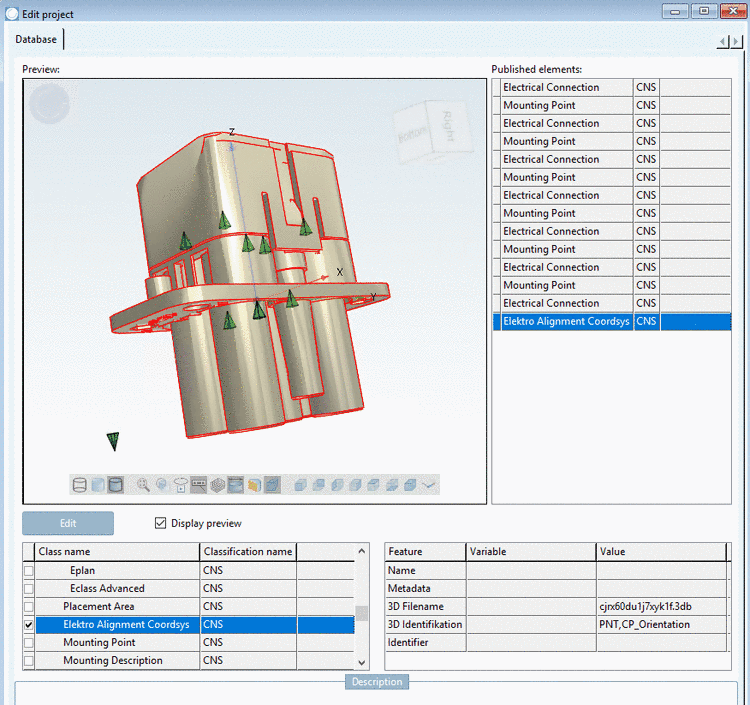Click the first blue standard-view cube icon
The width and height of the screenshot is (750, 705).
point(299,485)
